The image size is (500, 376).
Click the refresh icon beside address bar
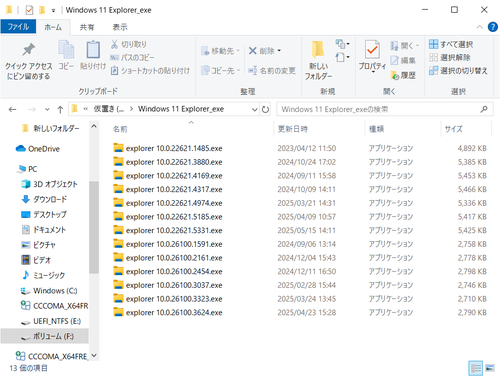click(265, 109)
